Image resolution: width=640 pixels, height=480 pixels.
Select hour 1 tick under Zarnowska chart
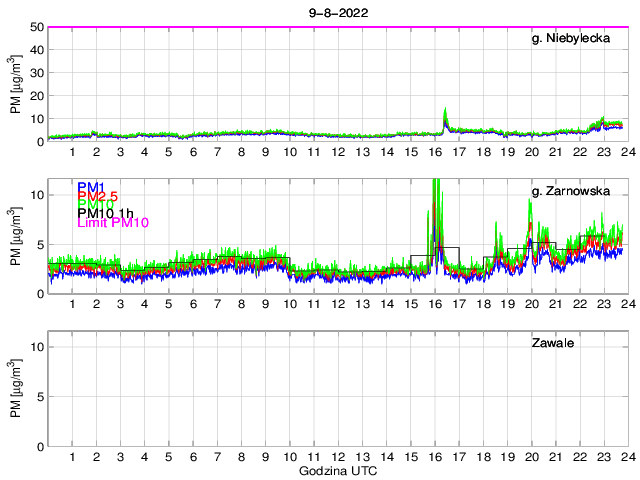pos(72,304)
